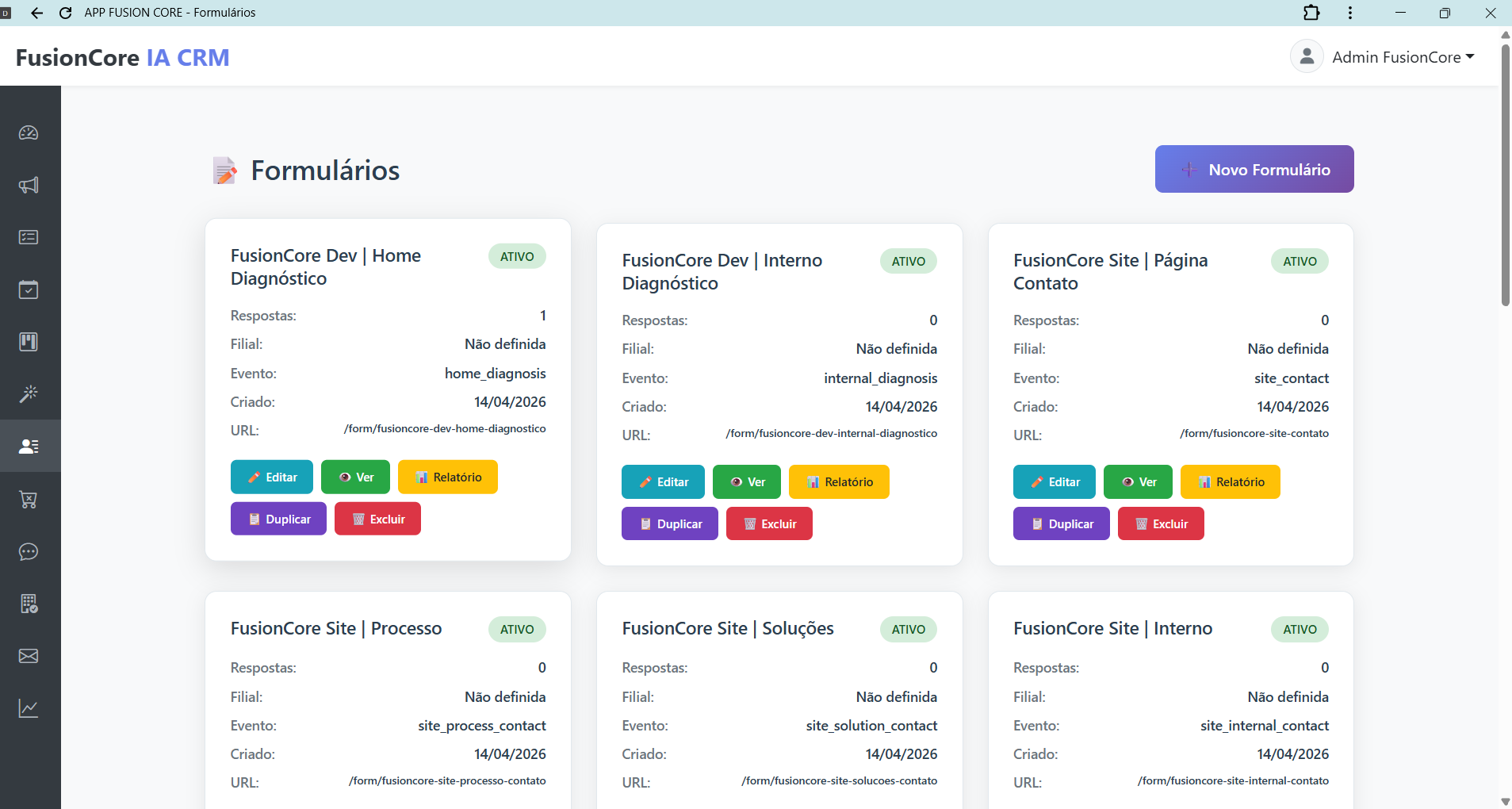This screenshot has width=1512, height=809.
Task: Open the calendar sidebar icon
Action: coord(29,289)
